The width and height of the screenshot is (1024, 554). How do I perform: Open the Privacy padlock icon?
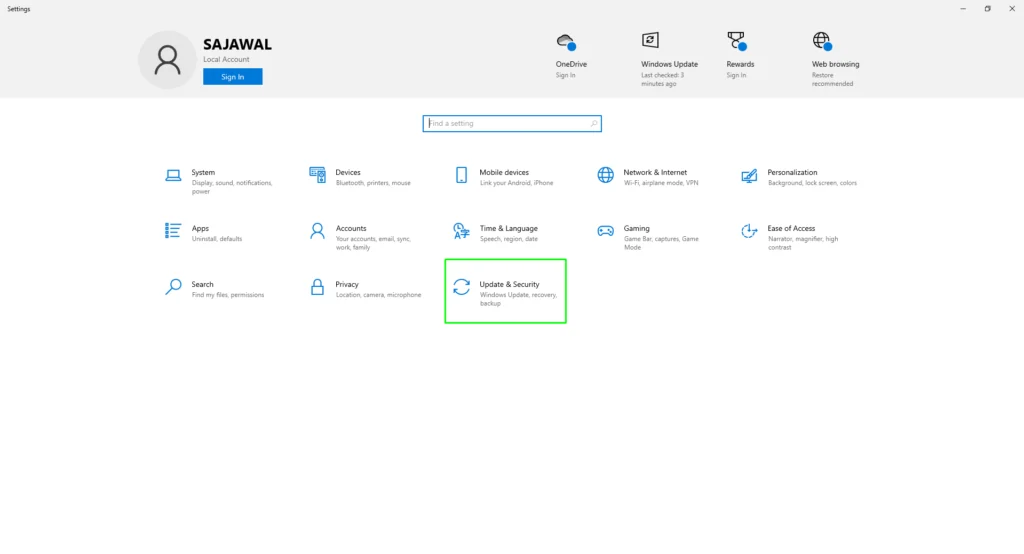pyautogui.click(x=317, y=287)
